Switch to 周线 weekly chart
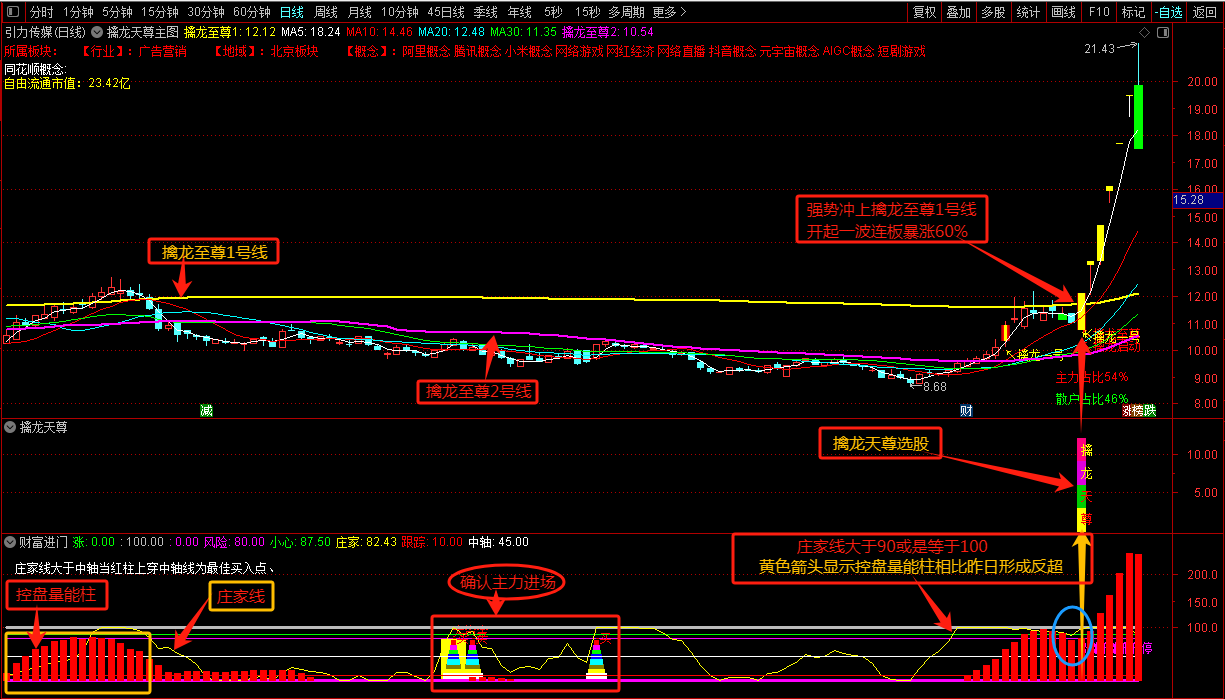 [326, 12]
